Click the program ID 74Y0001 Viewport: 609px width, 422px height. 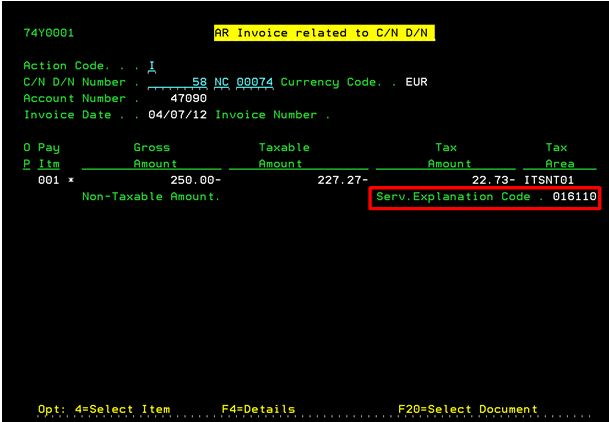[49, 33]
